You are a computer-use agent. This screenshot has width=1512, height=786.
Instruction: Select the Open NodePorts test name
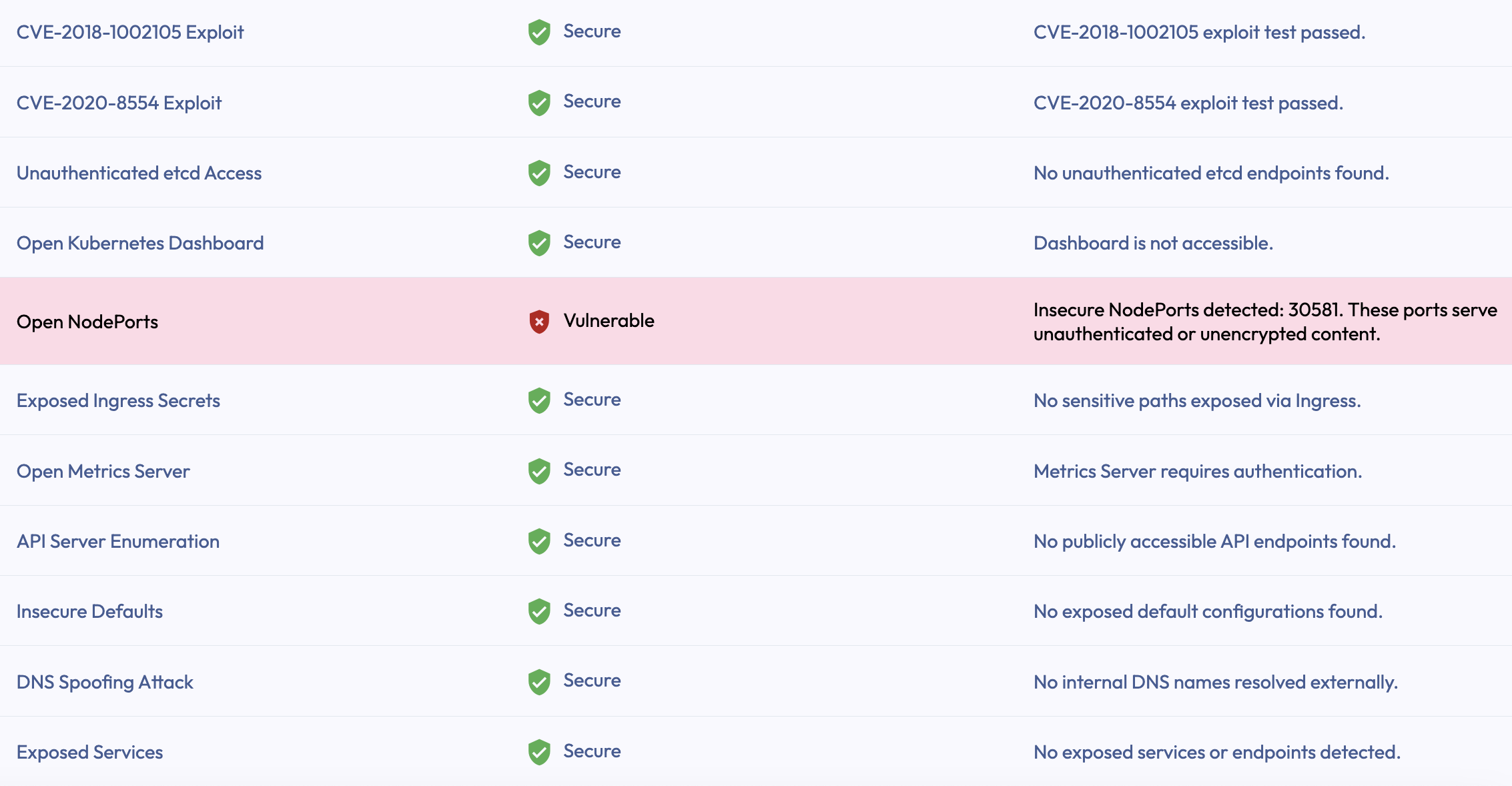87,322
